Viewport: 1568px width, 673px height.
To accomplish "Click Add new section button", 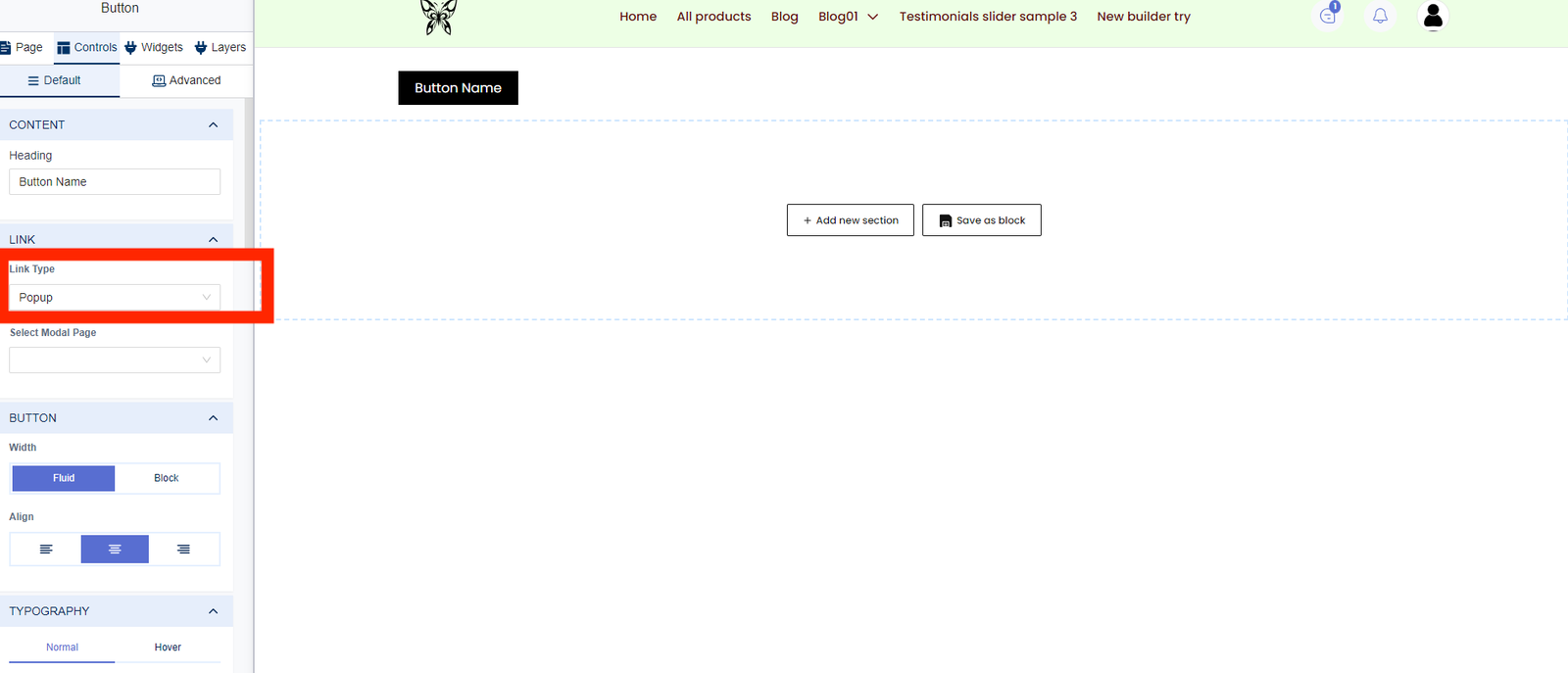I will coord(850,220).
